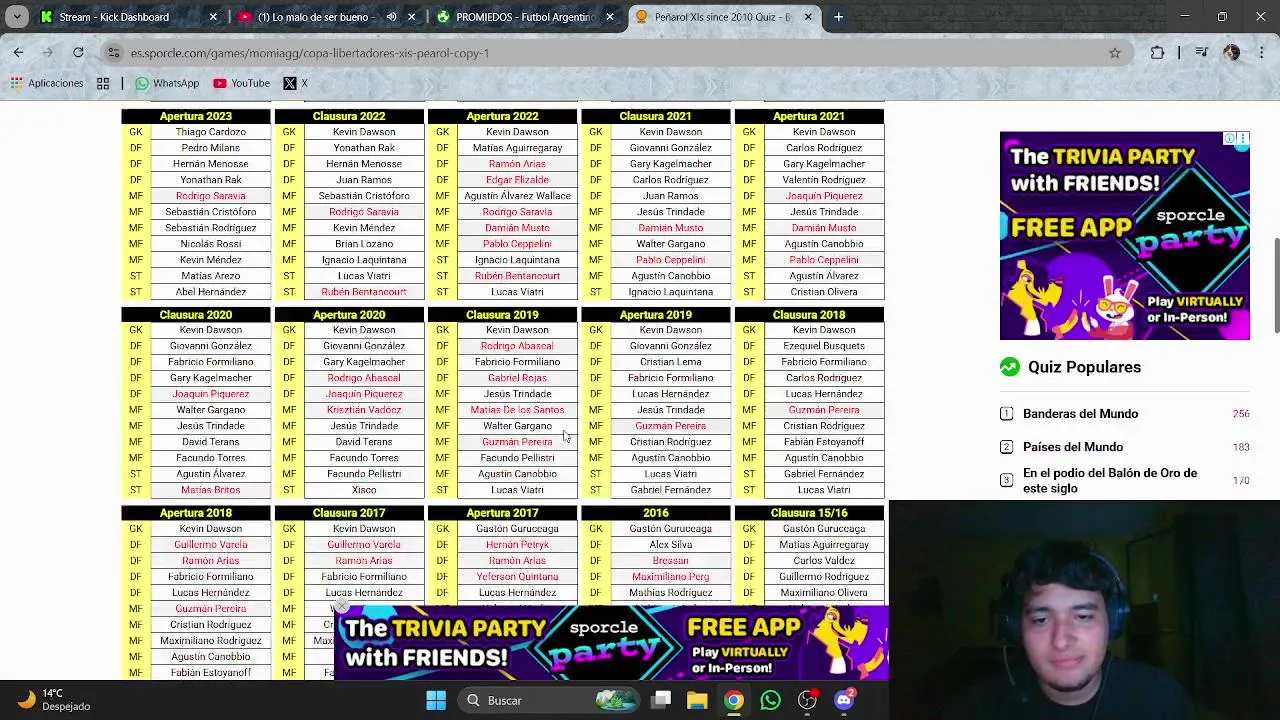Open the Chrome extensions puzzle icon

pos(1157,53)
